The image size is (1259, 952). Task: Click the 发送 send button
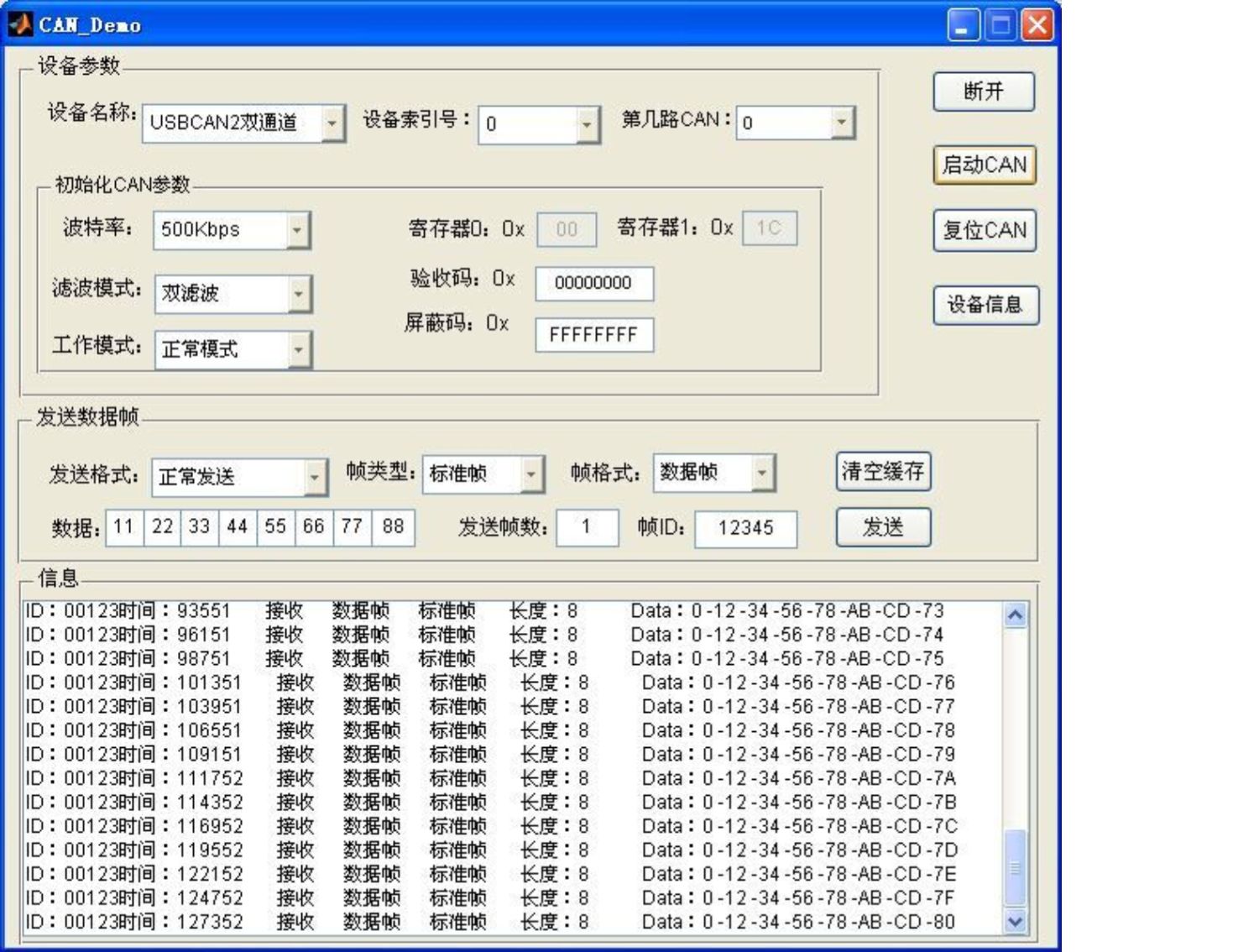[x=883, y=527]
